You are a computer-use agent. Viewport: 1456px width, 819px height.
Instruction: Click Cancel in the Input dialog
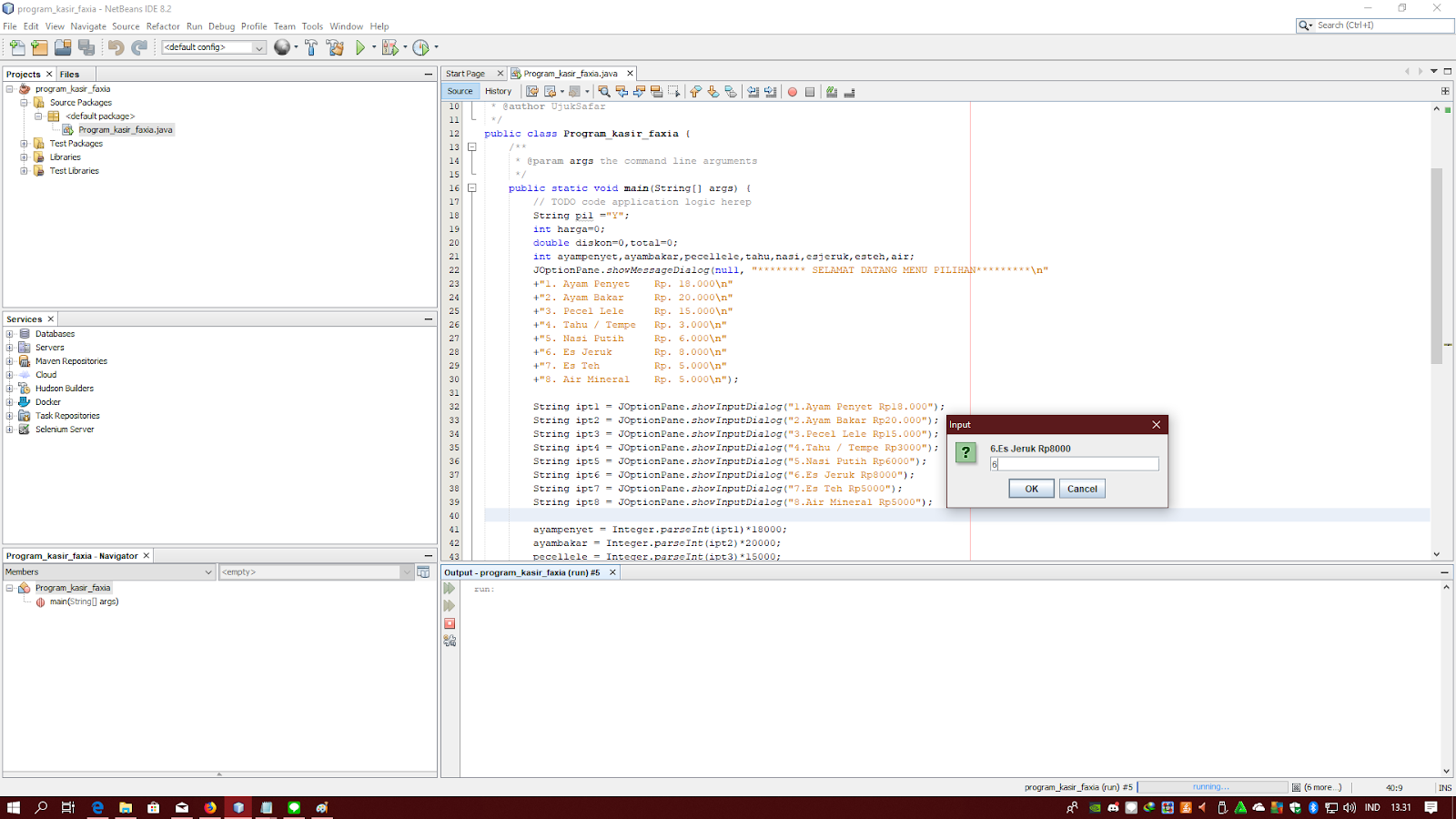coord(1082,489)
